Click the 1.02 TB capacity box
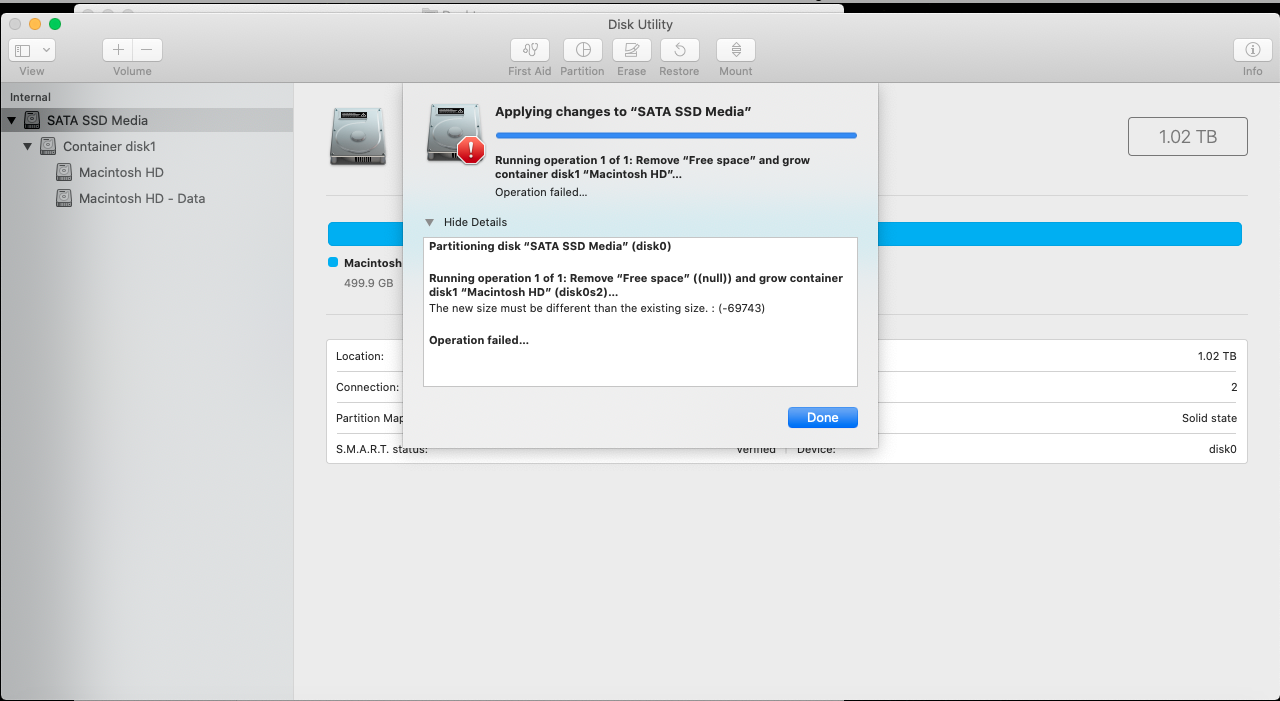The image size is (1280, 701). pyautogui.click(x=1188, y=137)
